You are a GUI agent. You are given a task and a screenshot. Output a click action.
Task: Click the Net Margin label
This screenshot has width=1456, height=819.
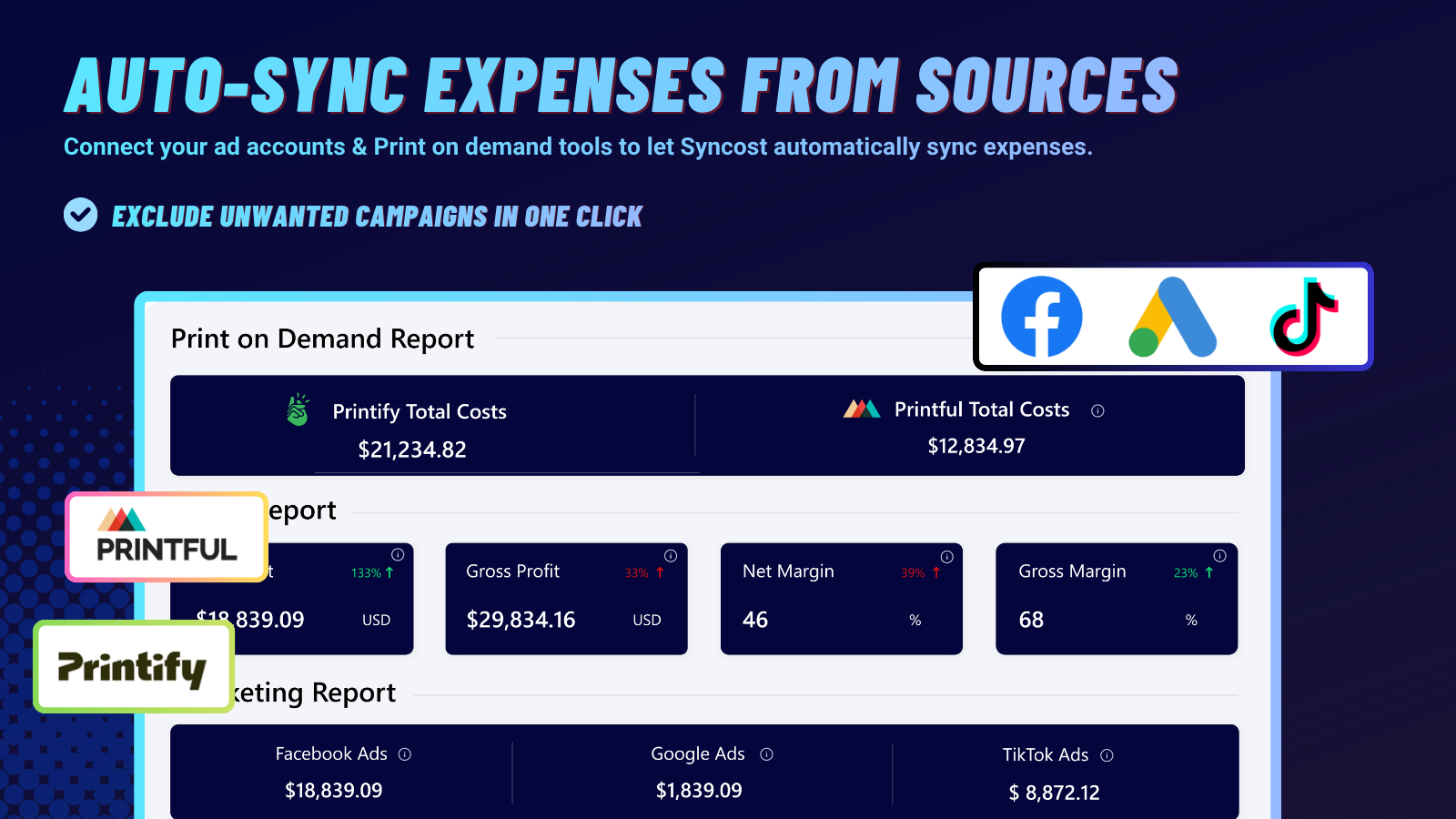788,571
